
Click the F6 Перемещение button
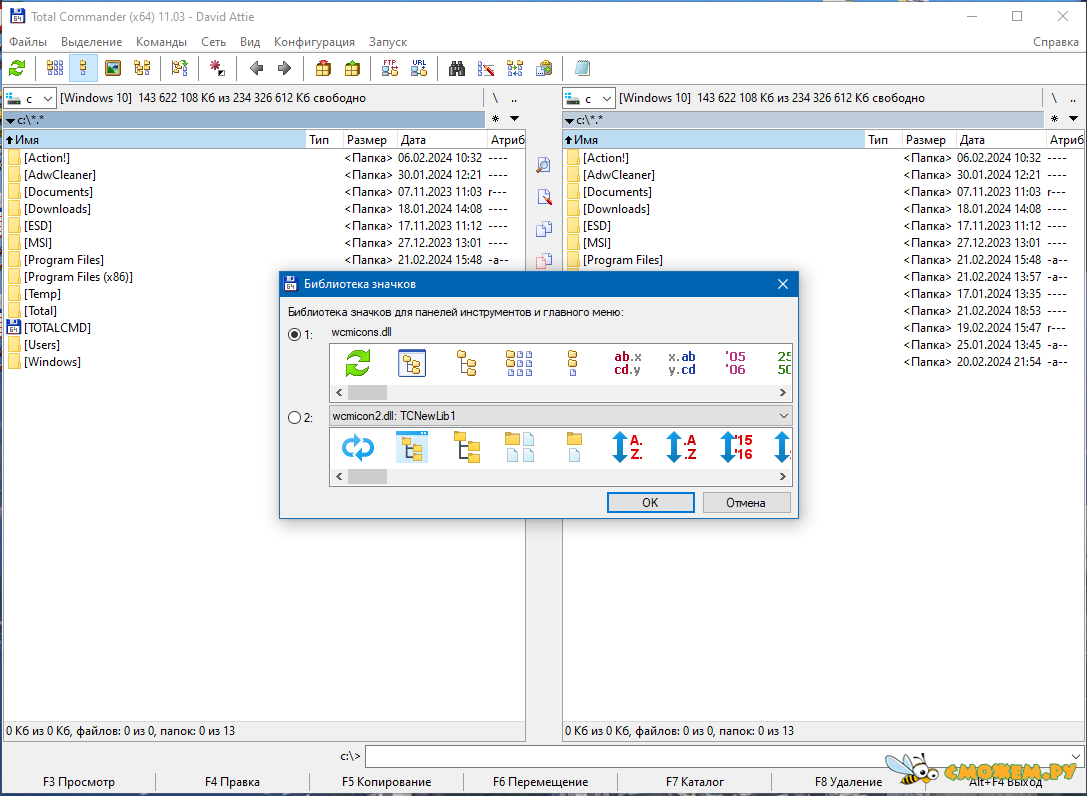point(541,782)
